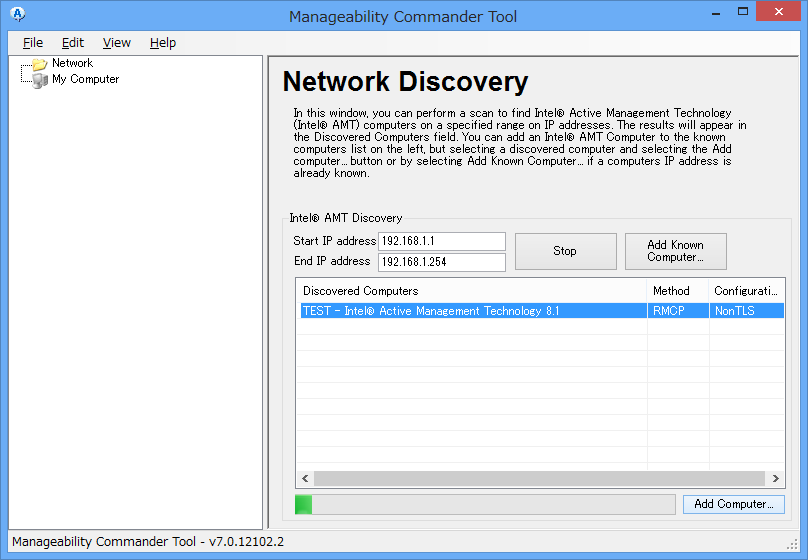Click the horizontal scrollbar thumb in list
Image resolution: width=808 pixels, height=560 pixels.
coord(540,478)
